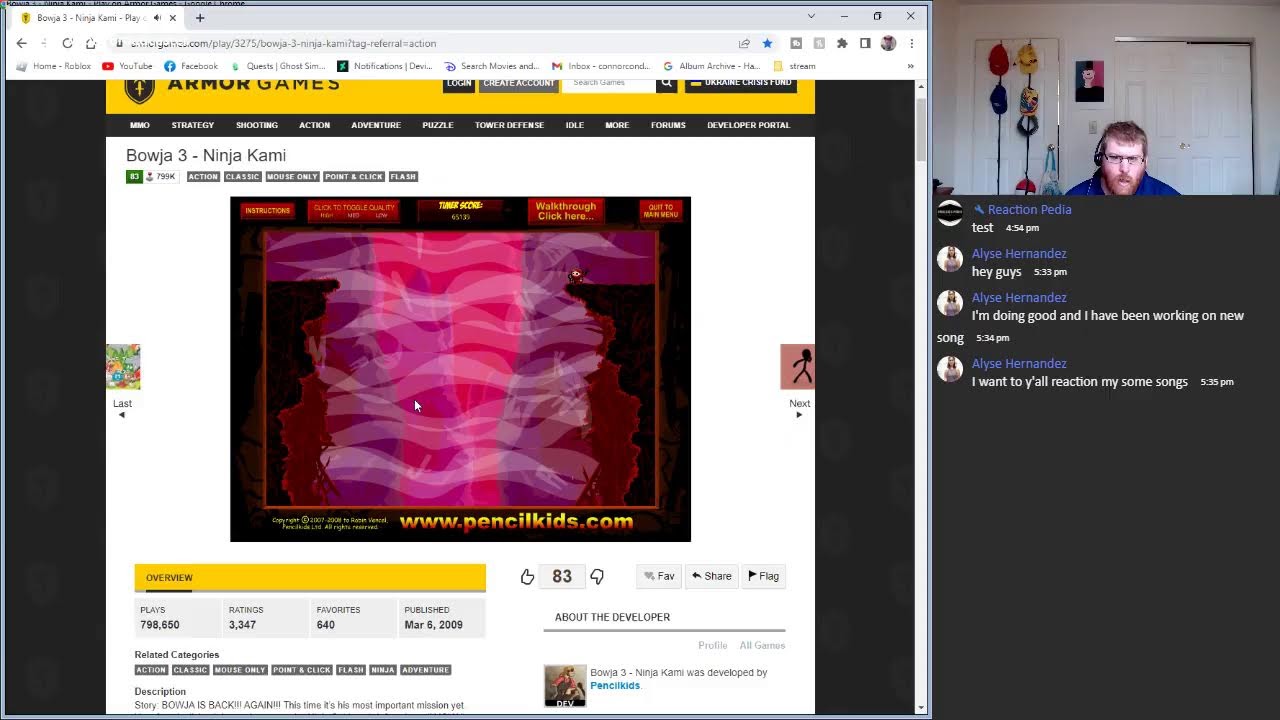Open the Chrome three-dot menu
The image size is (1280, 720).
pyautogui.click(x=911, y=43)
